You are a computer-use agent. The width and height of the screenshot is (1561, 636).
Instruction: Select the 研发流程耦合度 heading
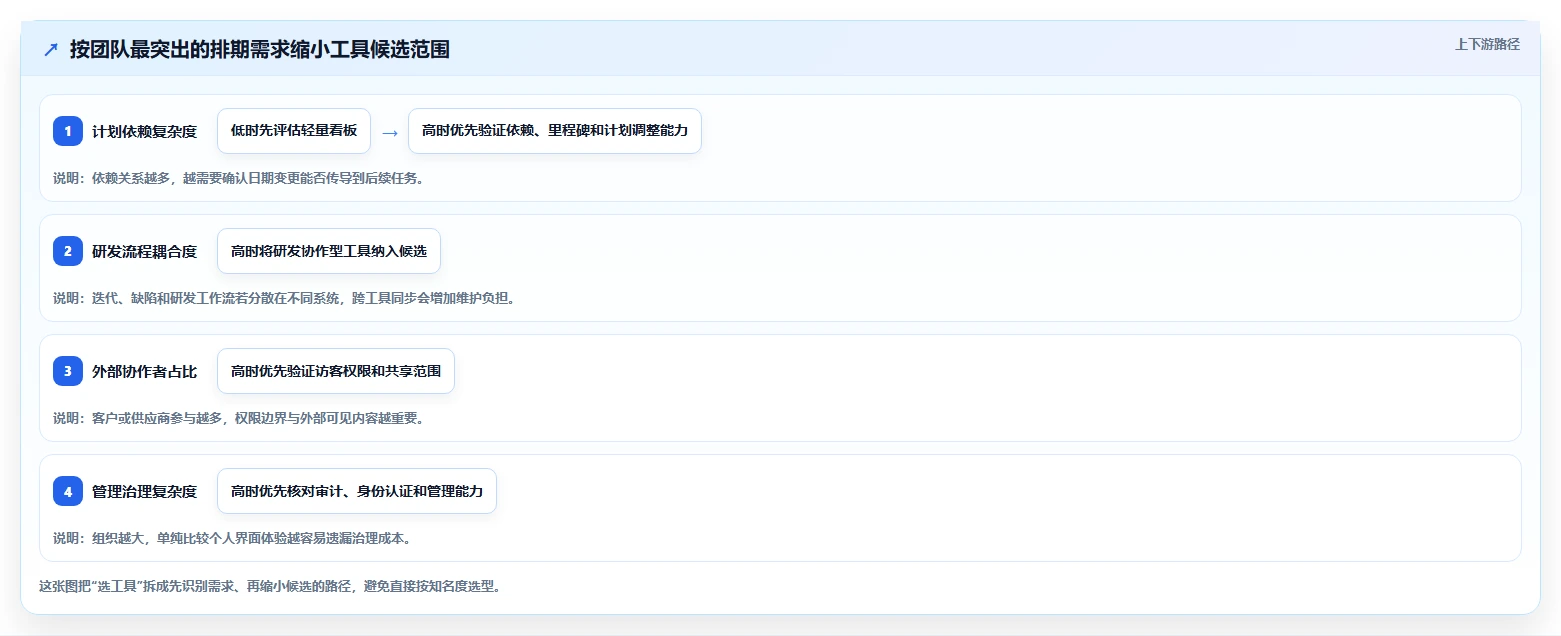click(x=144, y=251)
